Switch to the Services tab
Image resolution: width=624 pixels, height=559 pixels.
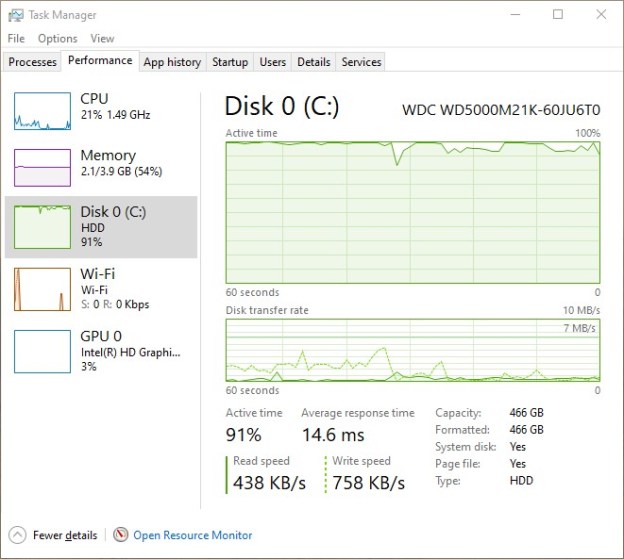(361, 62)
